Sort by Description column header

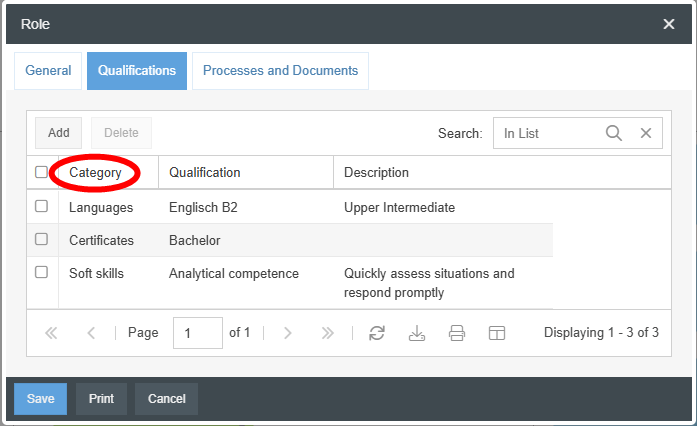tap(502, 173)
